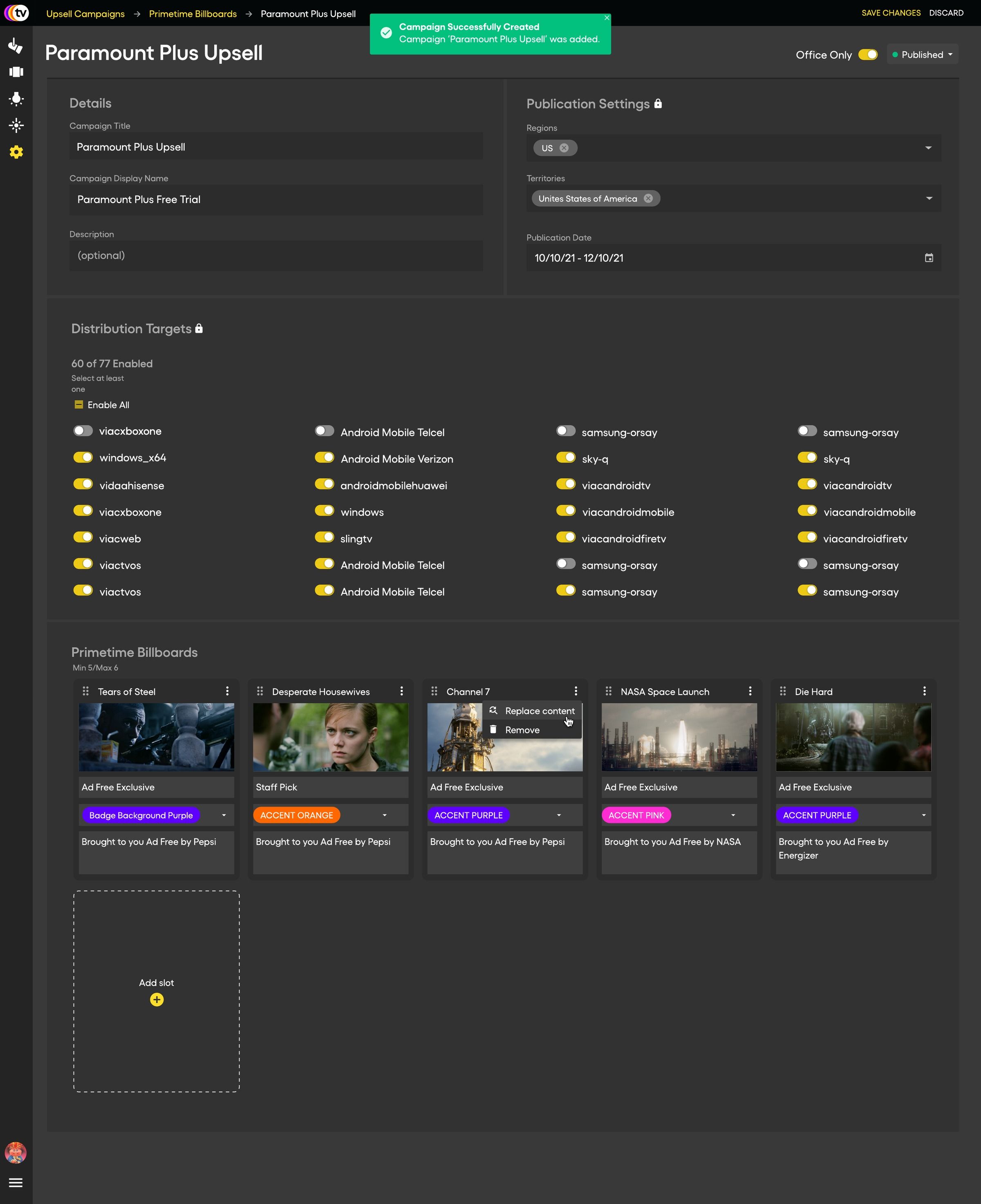Open the ACCENT ORANGE color dropdown
This screenshot has width=981, height=1204.
[x=384, y=815]
